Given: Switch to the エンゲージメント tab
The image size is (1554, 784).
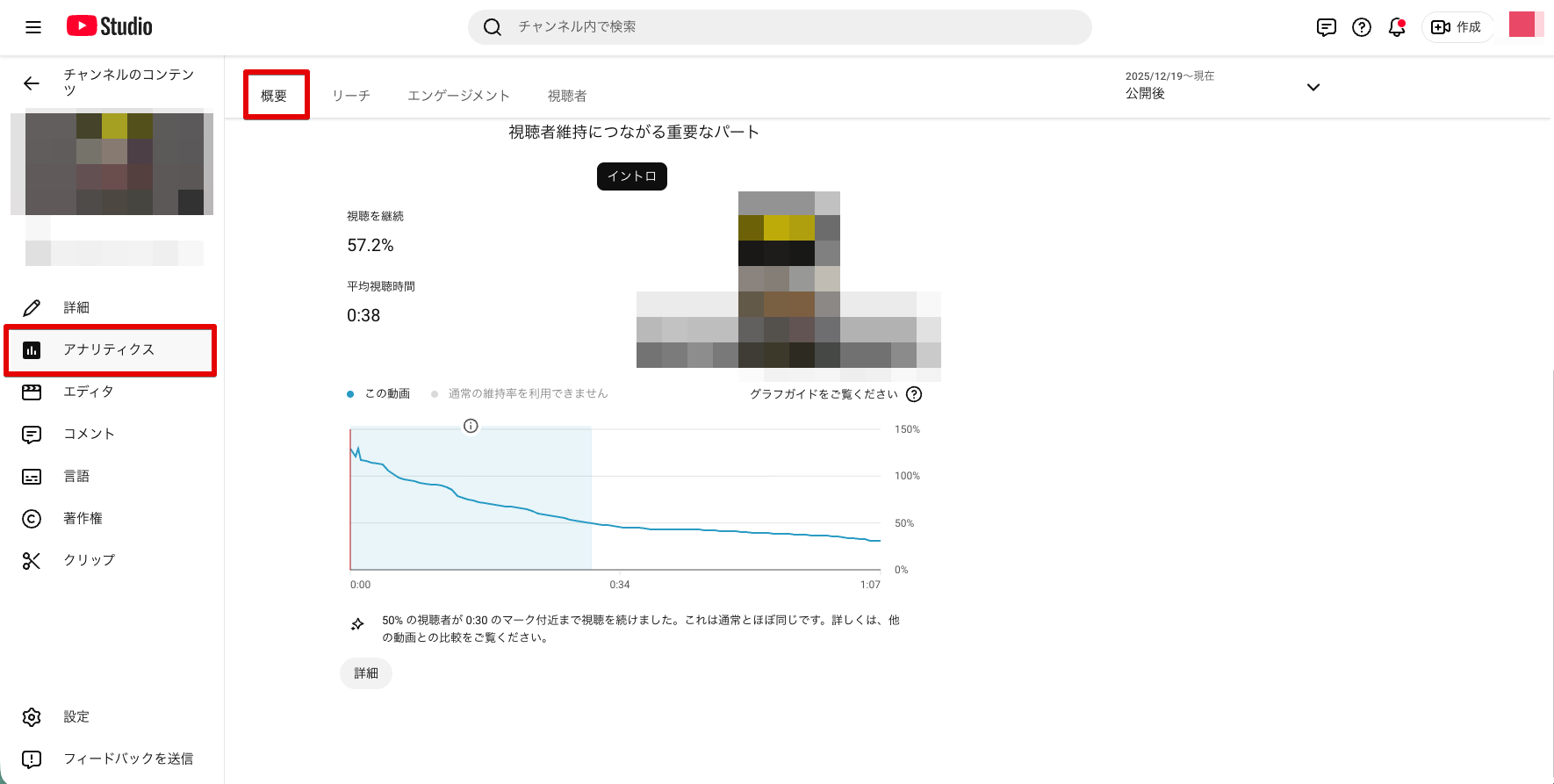Looking at the screenshot, I should pyautogui.click(x=458, y=96).
